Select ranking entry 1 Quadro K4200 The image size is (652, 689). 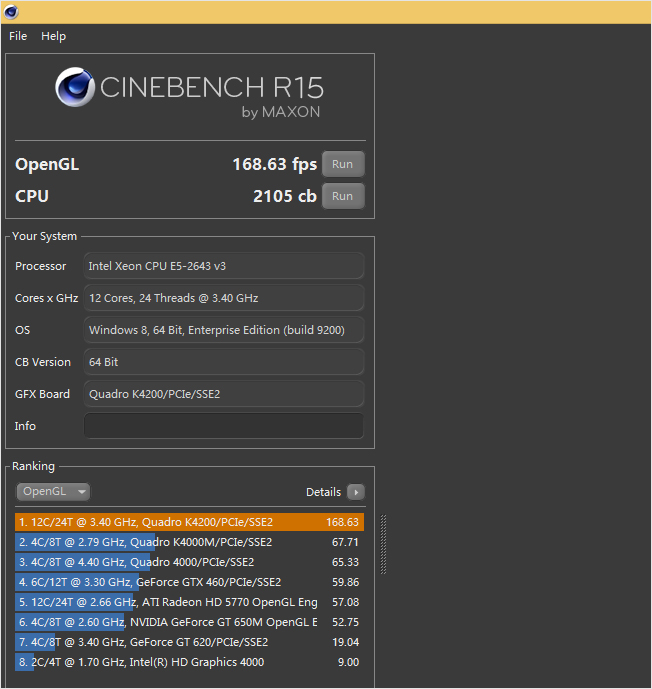click(189, 522)
